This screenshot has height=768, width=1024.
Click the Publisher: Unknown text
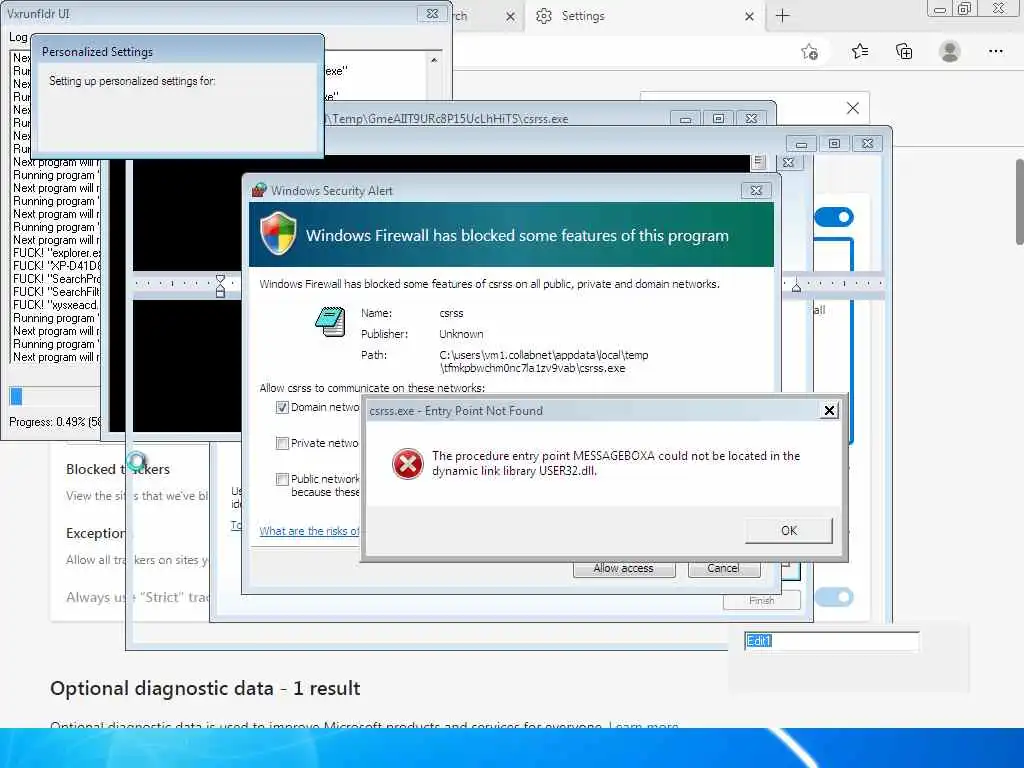point(423,334)
